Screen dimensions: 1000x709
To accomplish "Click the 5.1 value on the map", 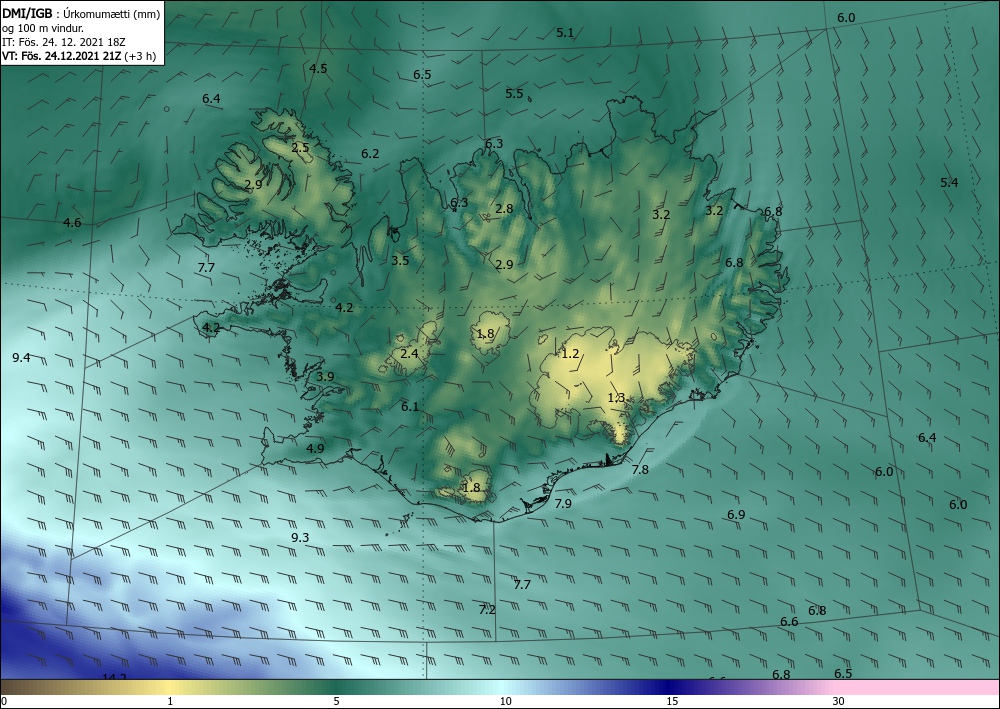I will coord(565,33).
